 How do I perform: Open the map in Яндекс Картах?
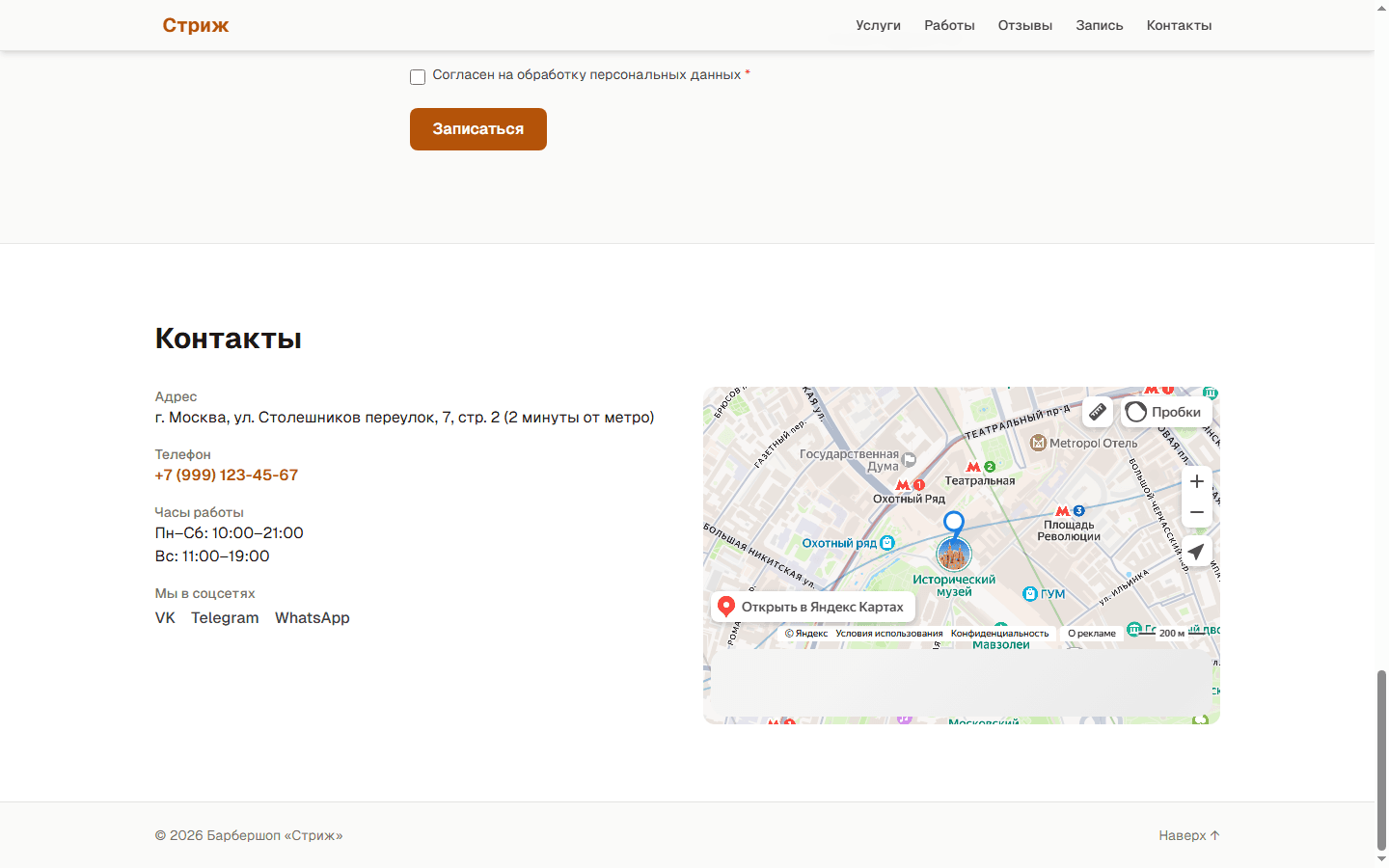point(813,607)
